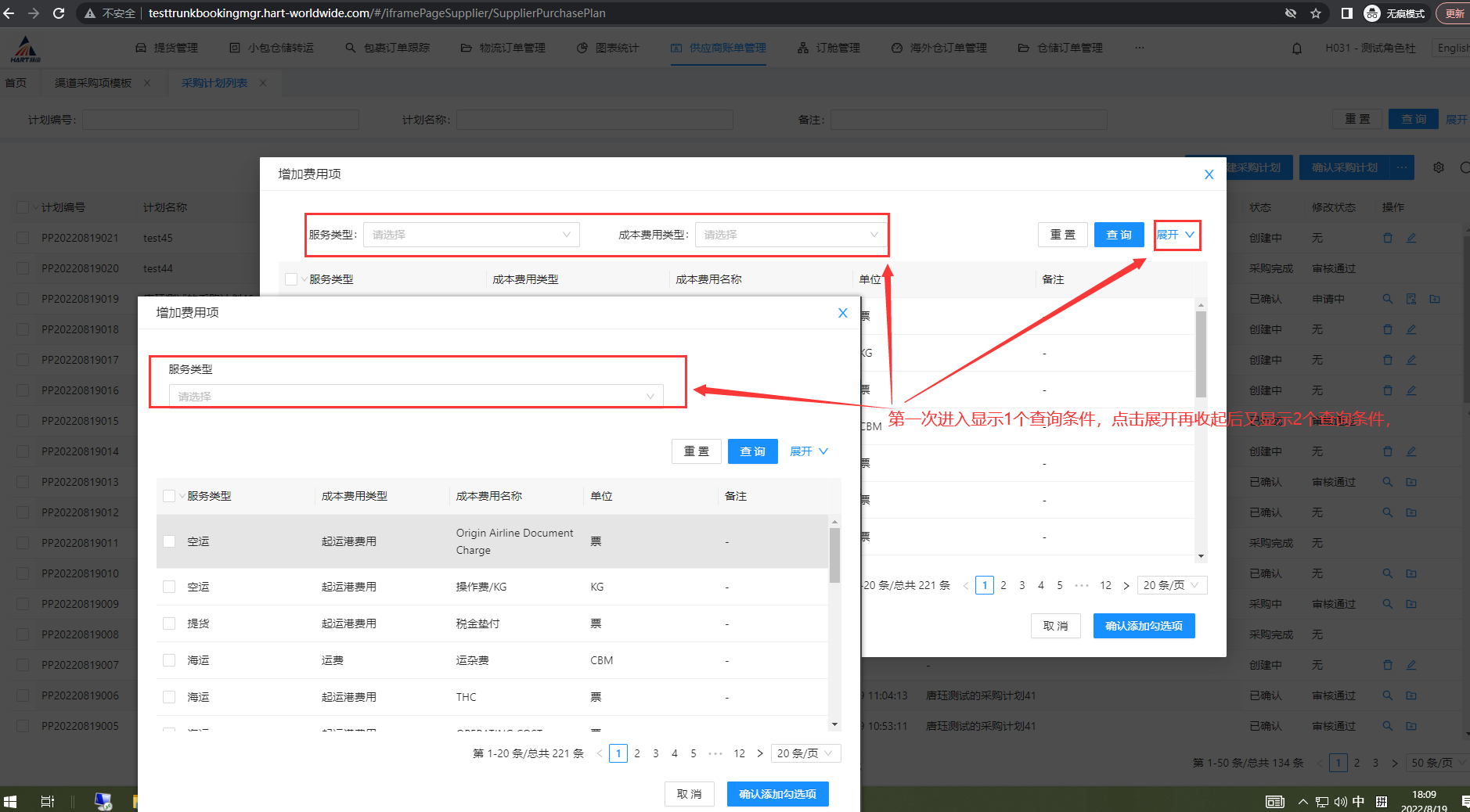
Task: Open the 成本费用类型 dropdown
Action: tap(791, 235)
